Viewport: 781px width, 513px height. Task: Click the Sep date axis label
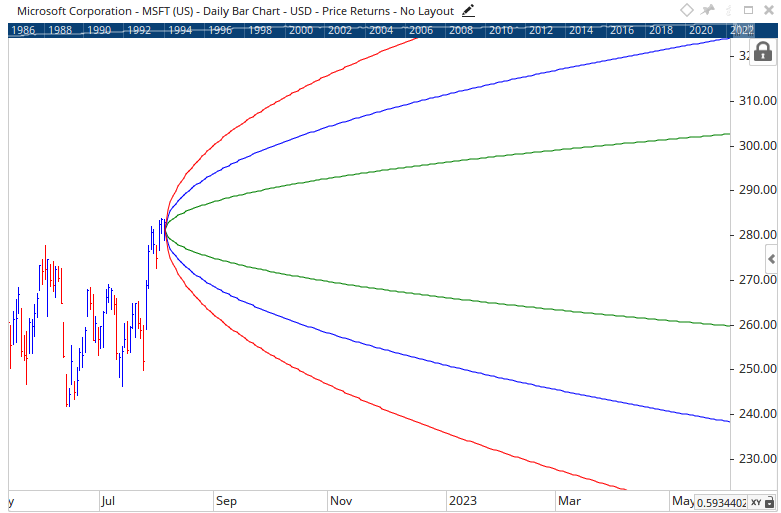226,501
